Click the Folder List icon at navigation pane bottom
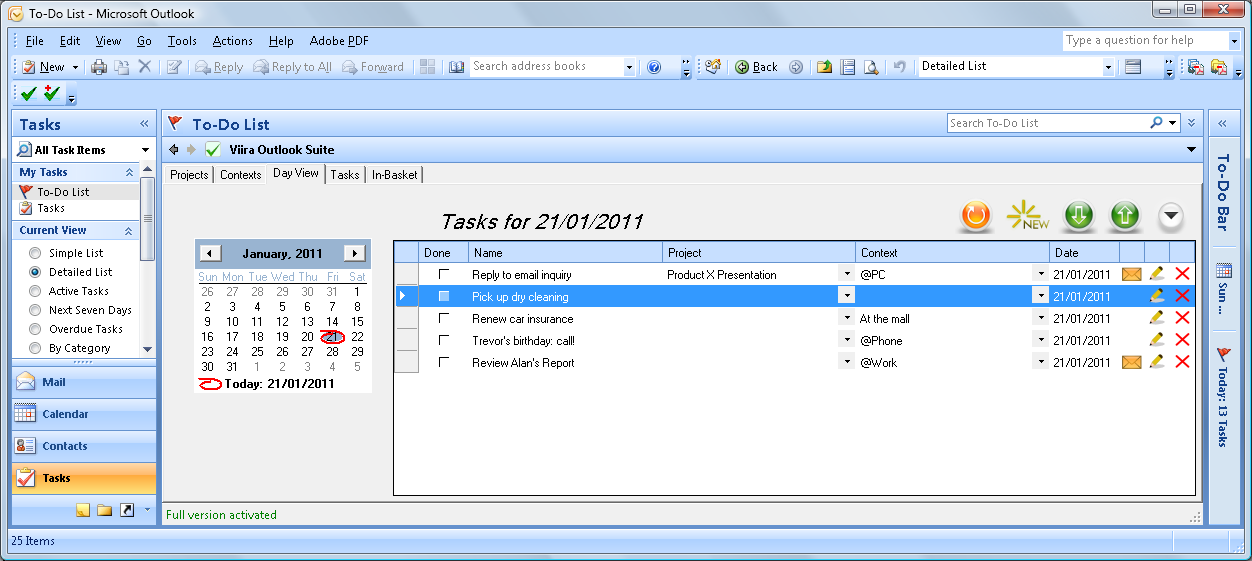Screen dimensions: 1252x561 coord(105,510)
